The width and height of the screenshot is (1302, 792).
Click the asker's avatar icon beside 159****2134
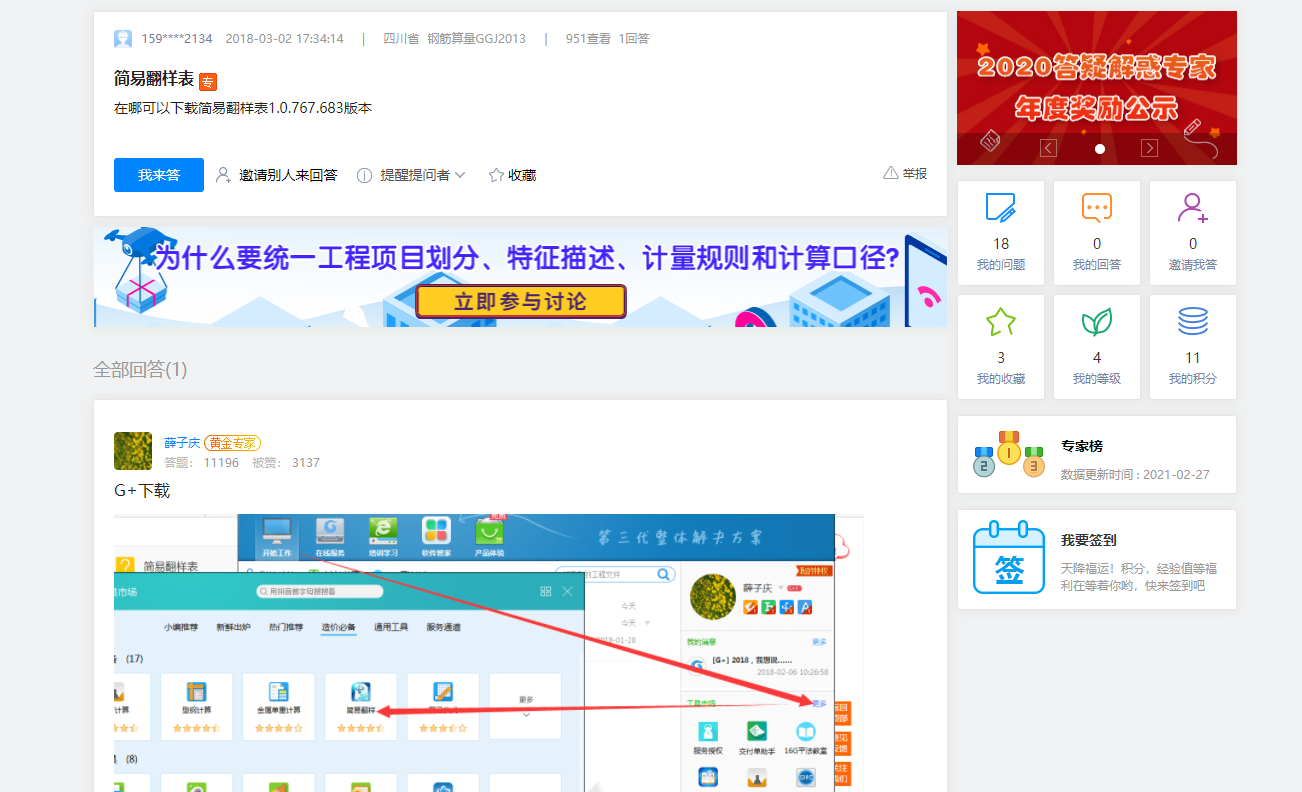pyautogui.click(x=123, y=39)
